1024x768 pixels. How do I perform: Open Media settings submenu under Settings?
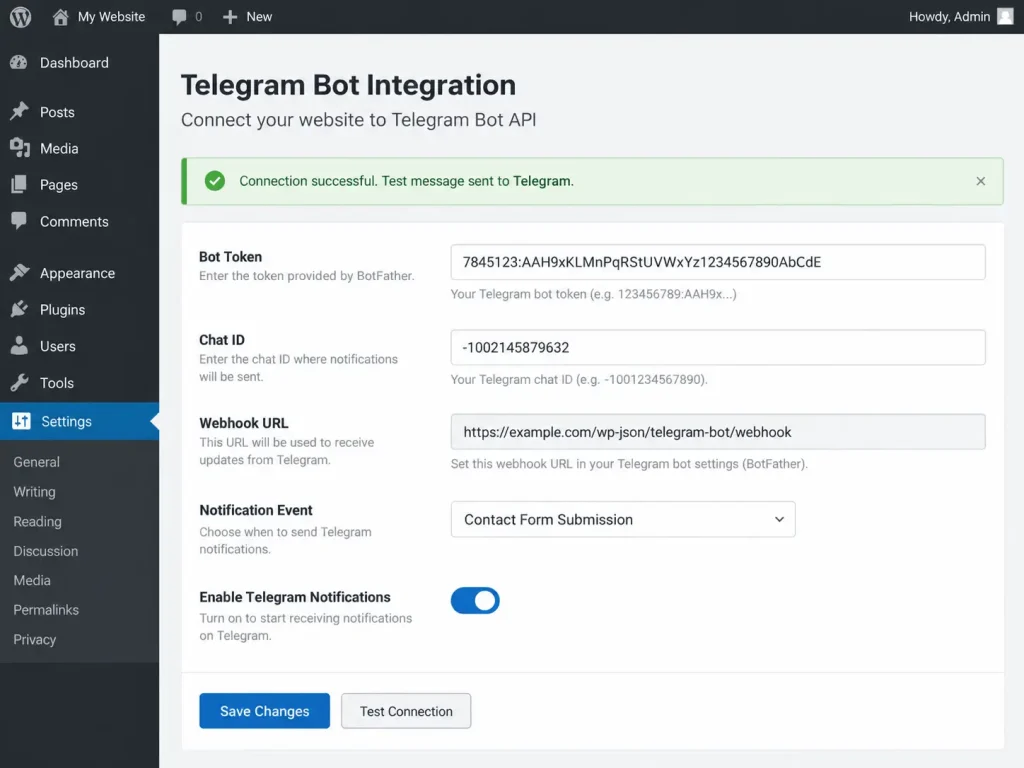pyautogui.click(x=32, y=580)
